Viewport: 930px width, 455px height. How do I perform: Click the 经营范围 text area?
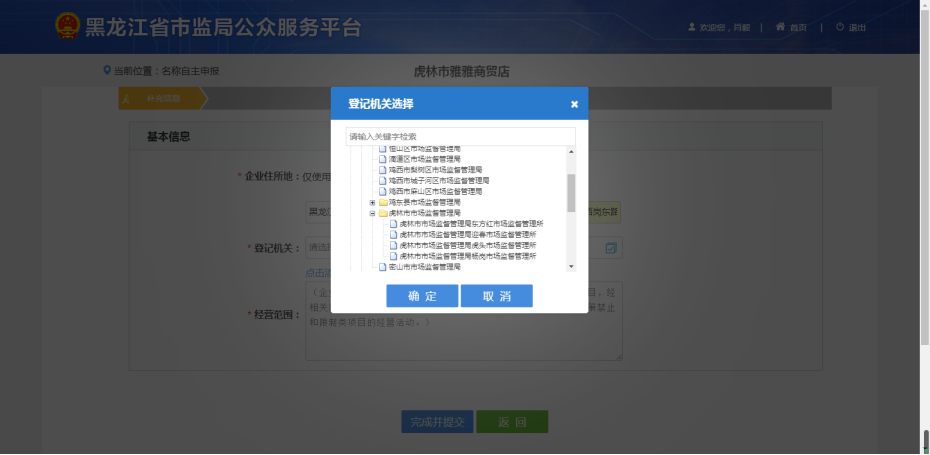pos(464,321)
